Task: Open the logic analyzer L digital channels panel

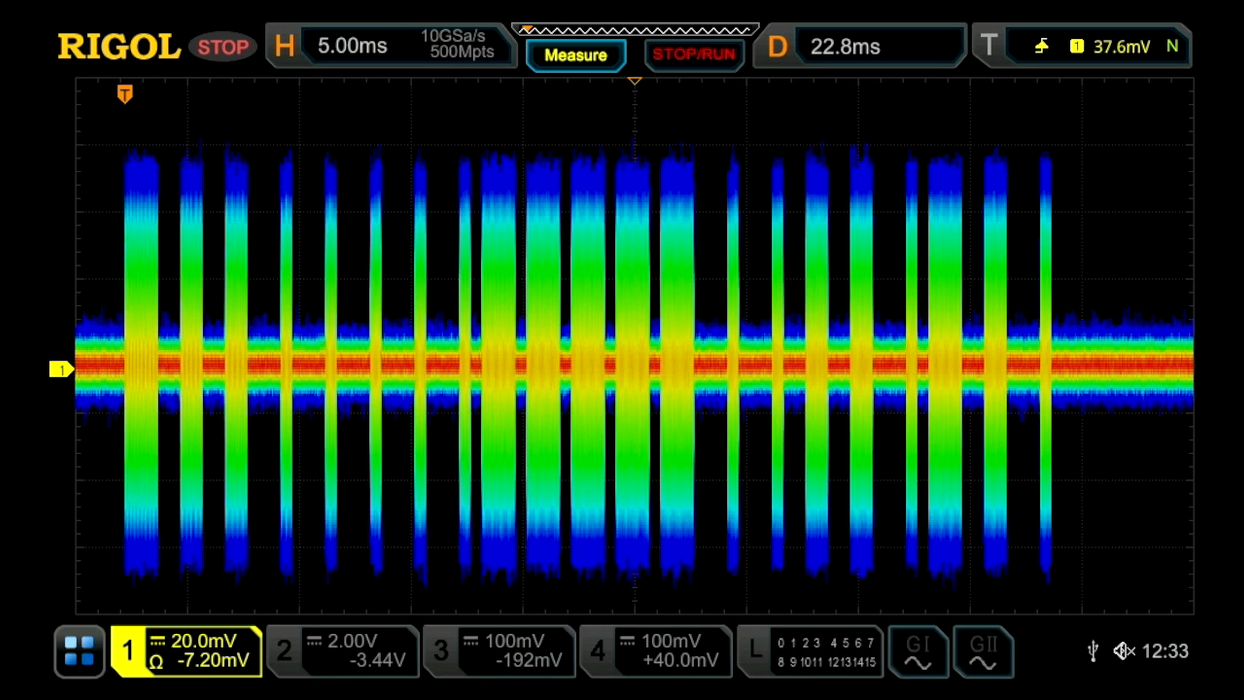Action: coord(810,651)
